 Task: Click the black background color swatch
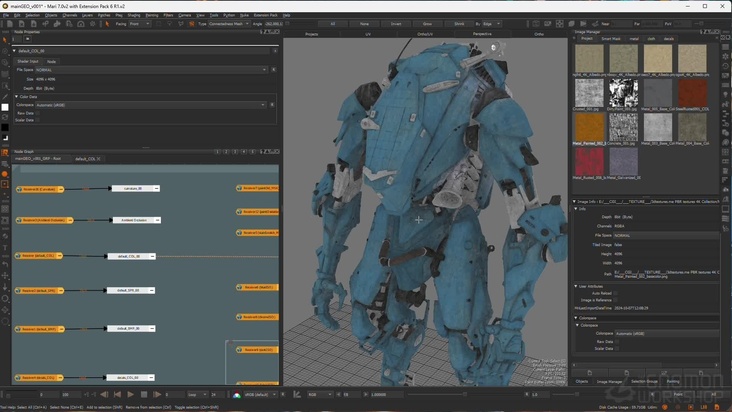pyautogui.click(x=5, y=127)
